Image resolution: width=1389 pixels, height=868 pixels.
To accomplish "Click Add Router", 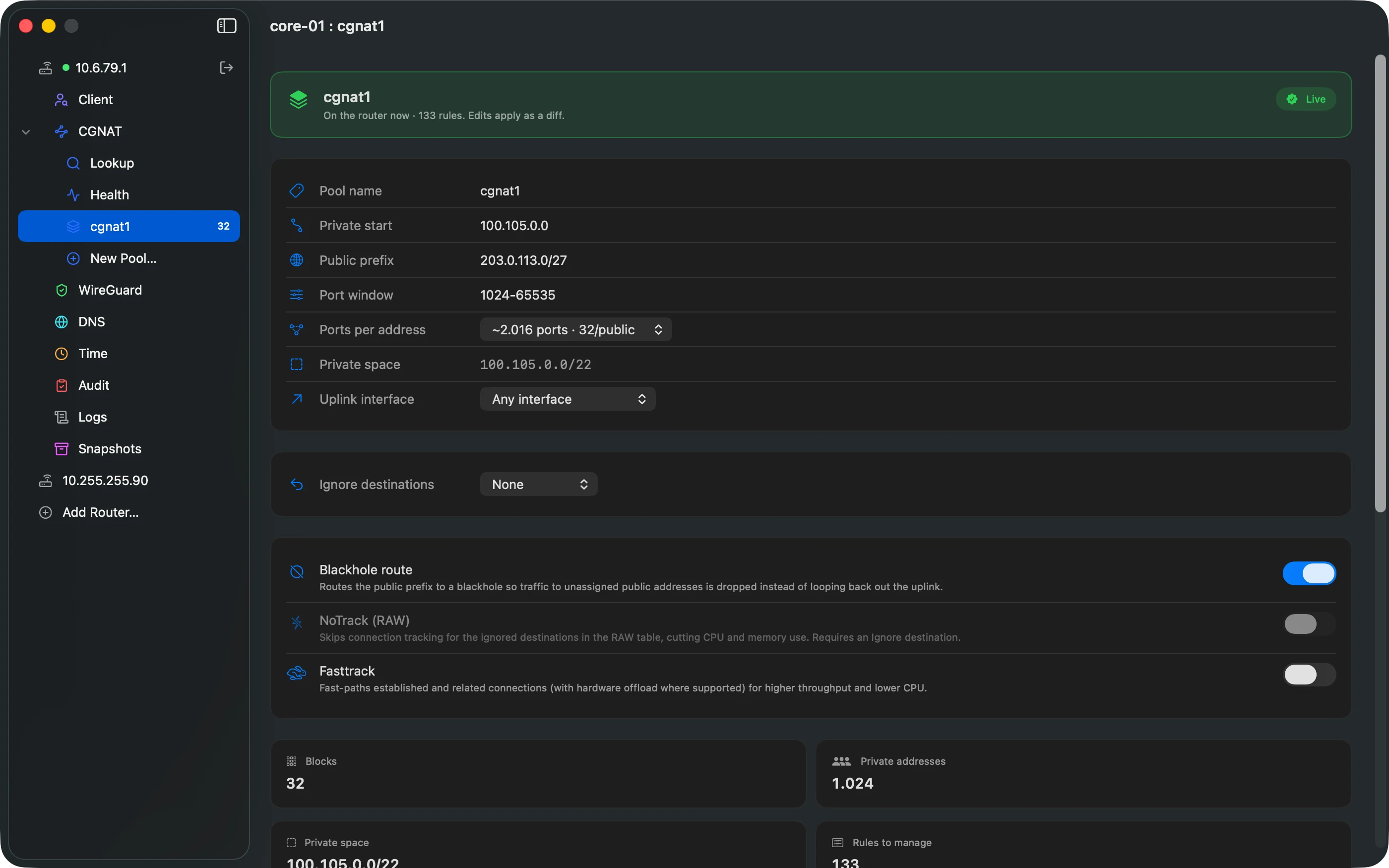I will (129, 513).
